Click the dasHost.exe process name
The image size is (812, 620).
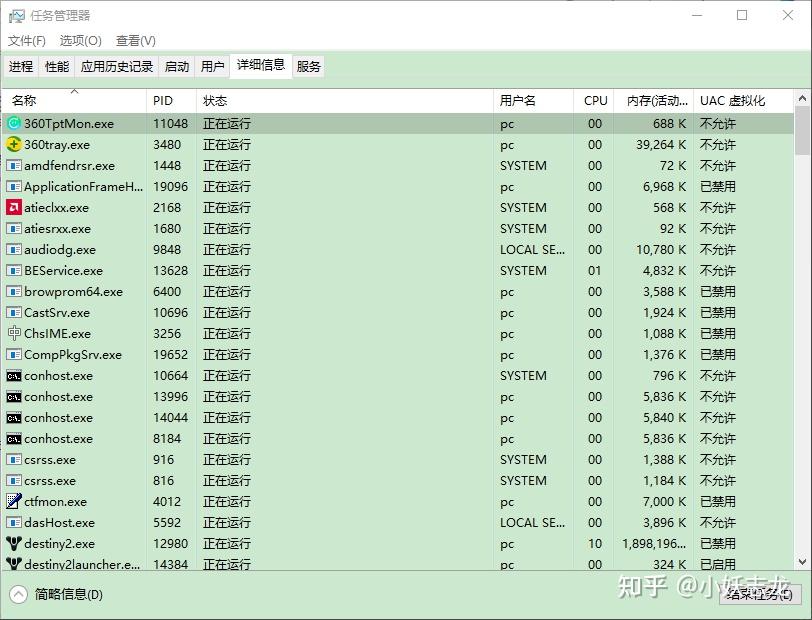60,523
